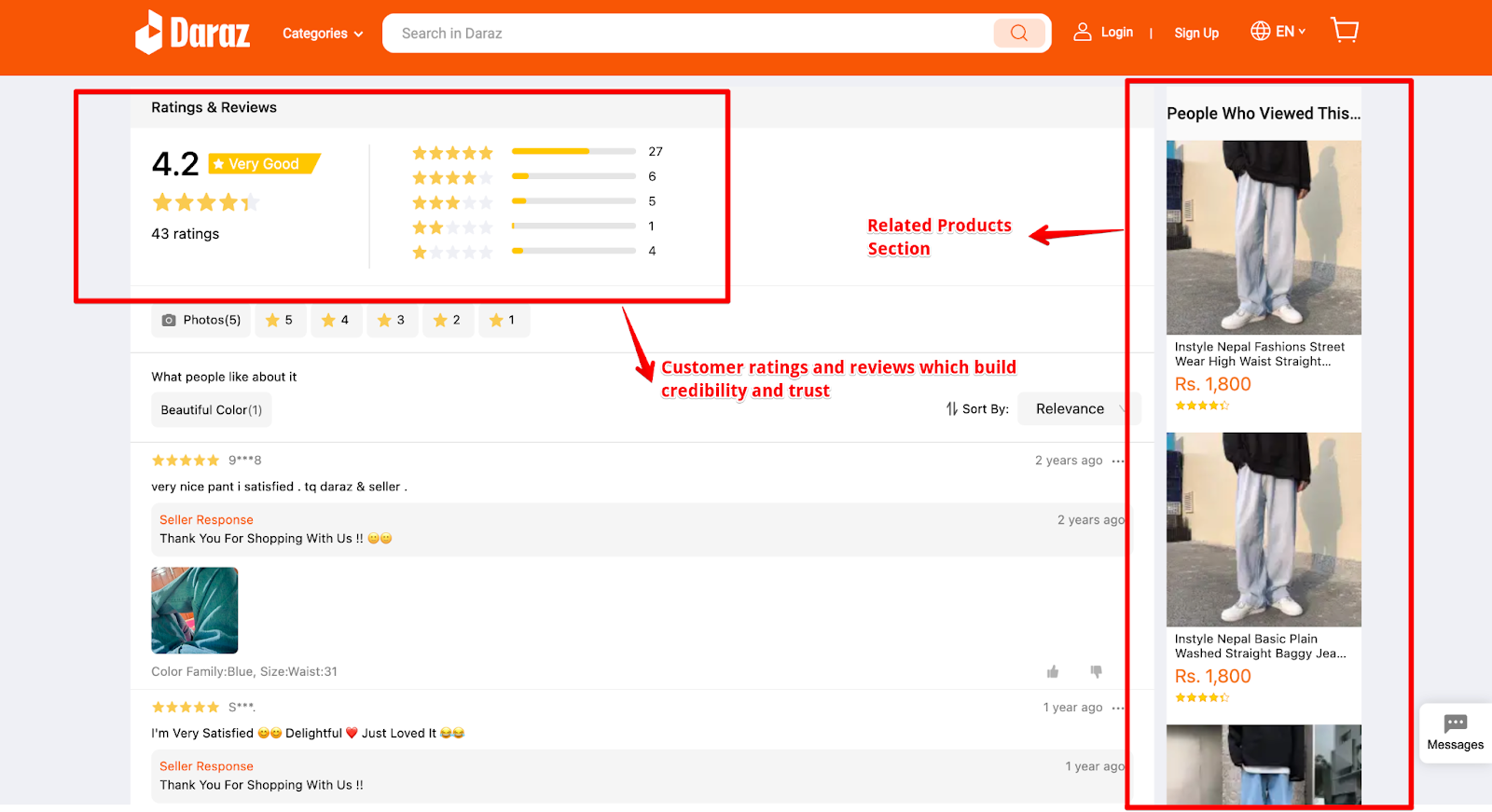Filter reviews by 3 stars
This screenshot has width=1492, height=812.
point(392,320)
